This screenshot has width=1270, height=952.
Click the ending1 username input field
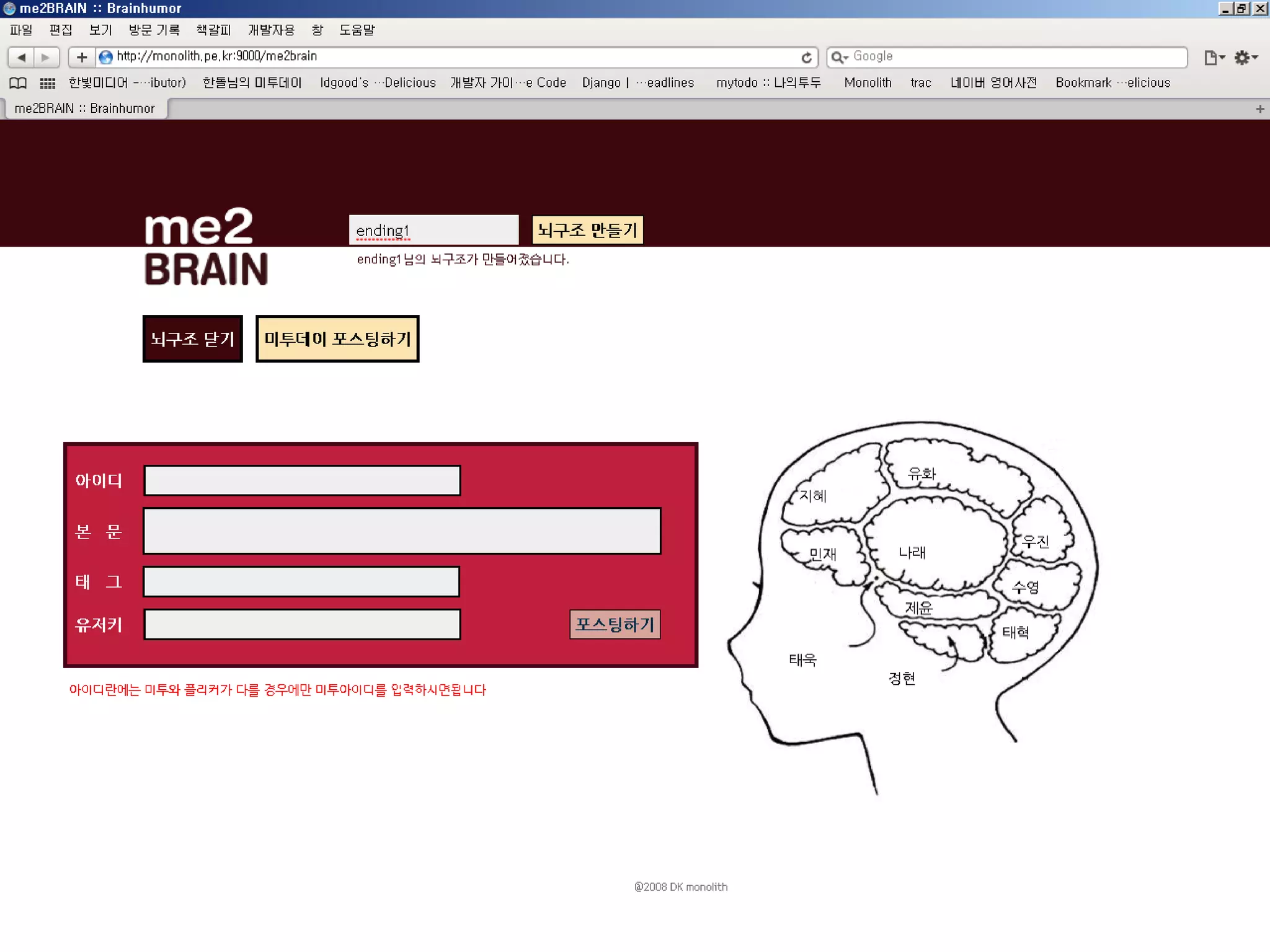(433, 230)
